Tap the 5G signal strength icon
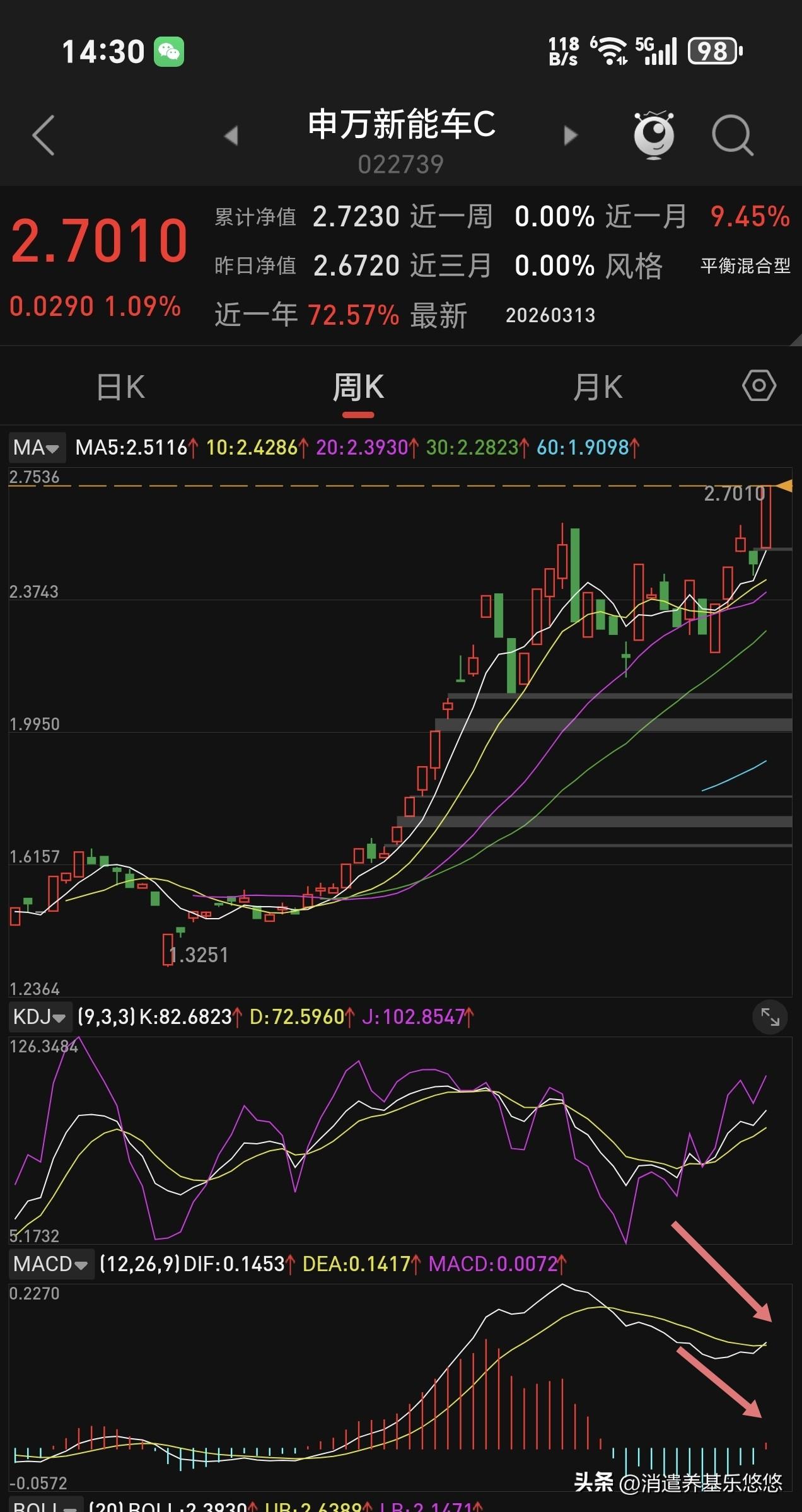The width and height of the screenshot is (802, 1512). click(x=656, y=51)
